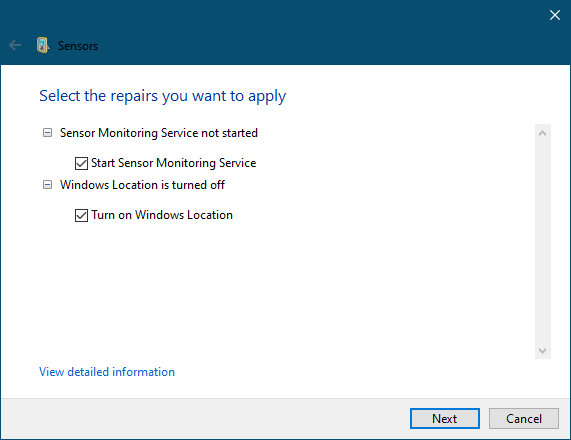Click the scrollbar down arrow
This screenshot has height=440, width=571.
[x=542, y=350]
